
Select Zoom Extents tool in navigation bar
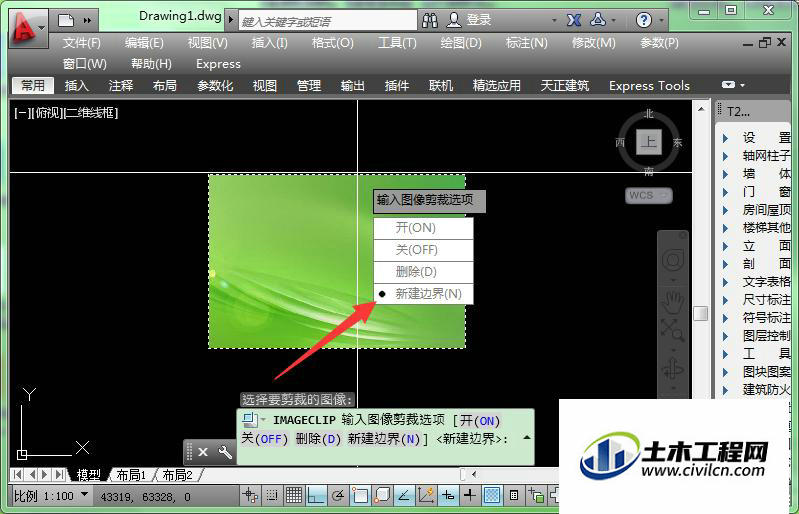pyautogui.click(x=673, y=330)
